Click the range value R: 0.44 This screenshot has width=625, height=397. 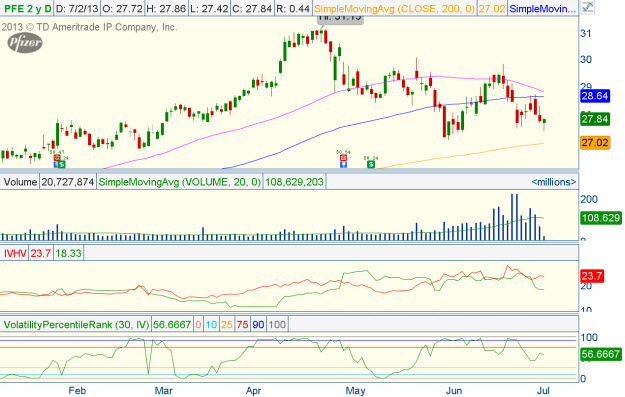point(293,8)
